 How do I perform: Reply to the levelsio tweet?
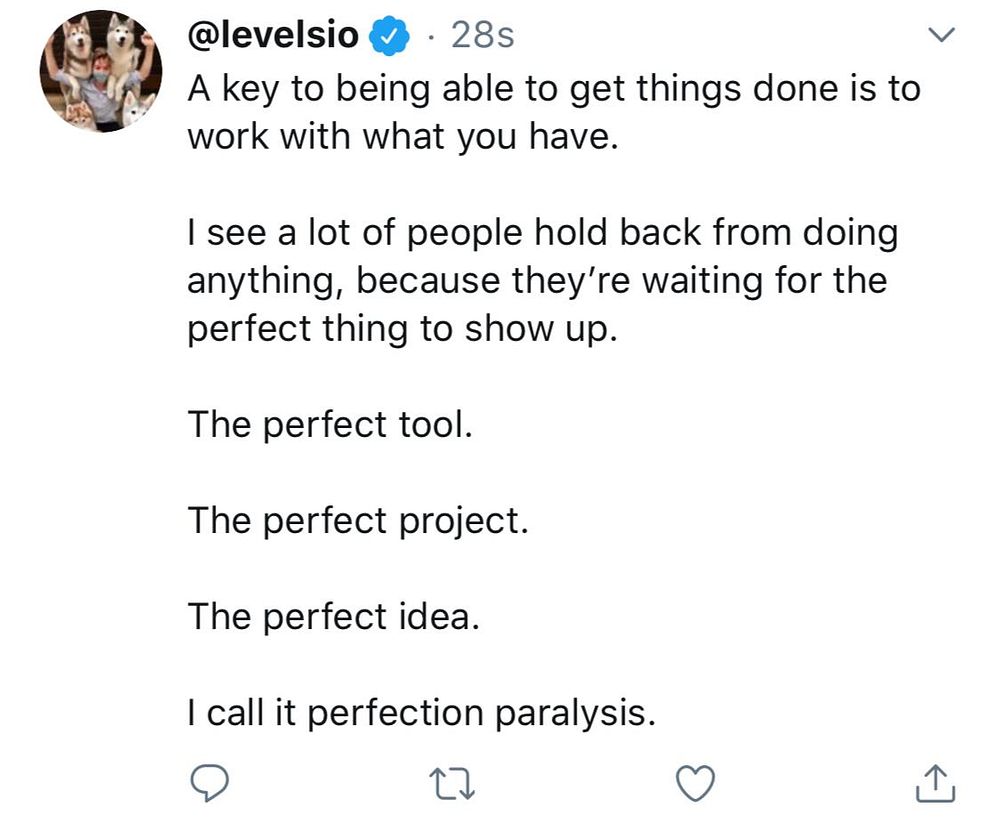pos(208,783)
